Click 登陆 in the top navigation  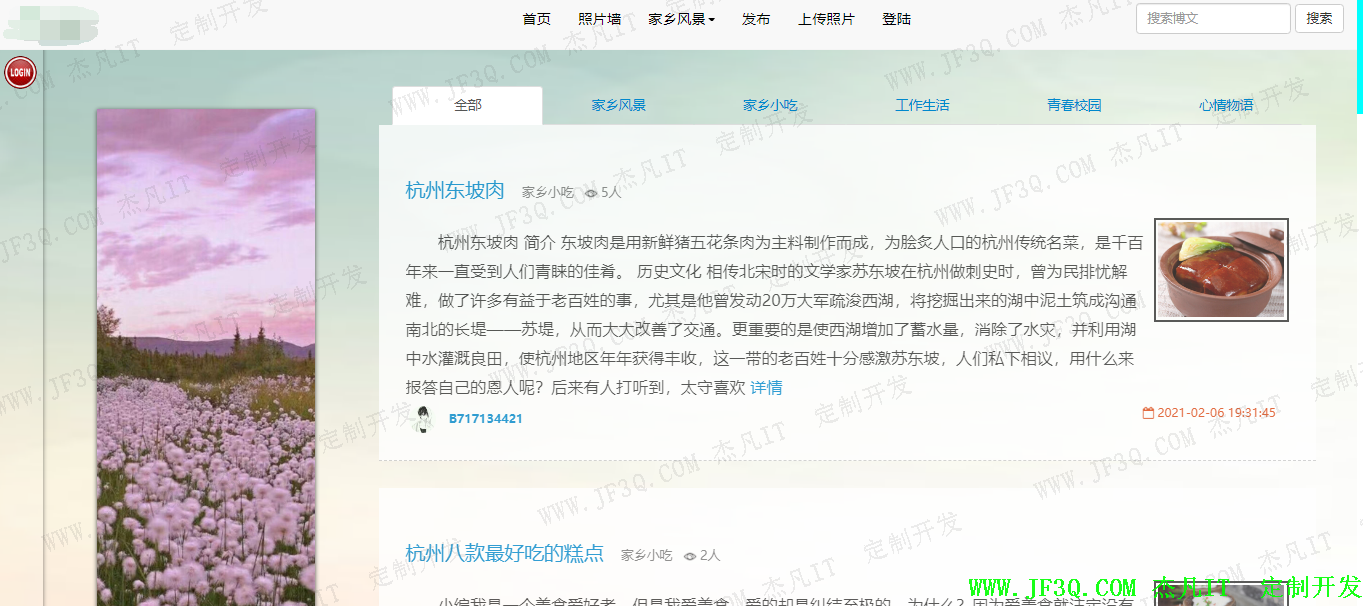[x=896, y=19]
